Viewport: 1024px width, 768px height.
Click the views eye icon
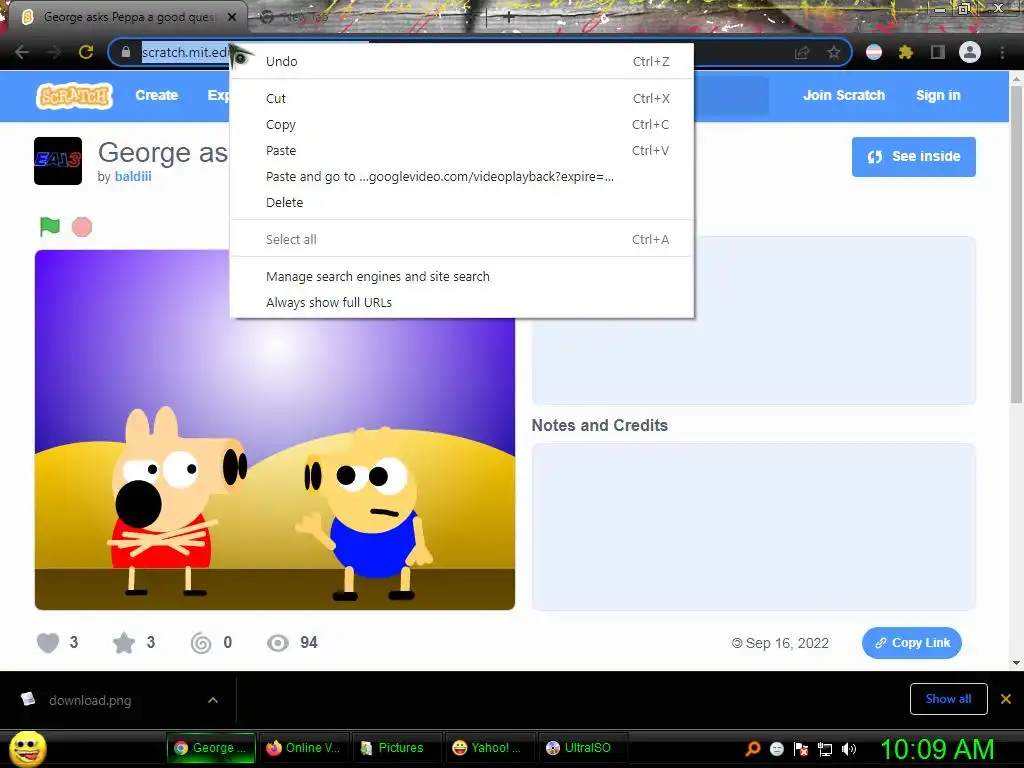click(278, 643)
